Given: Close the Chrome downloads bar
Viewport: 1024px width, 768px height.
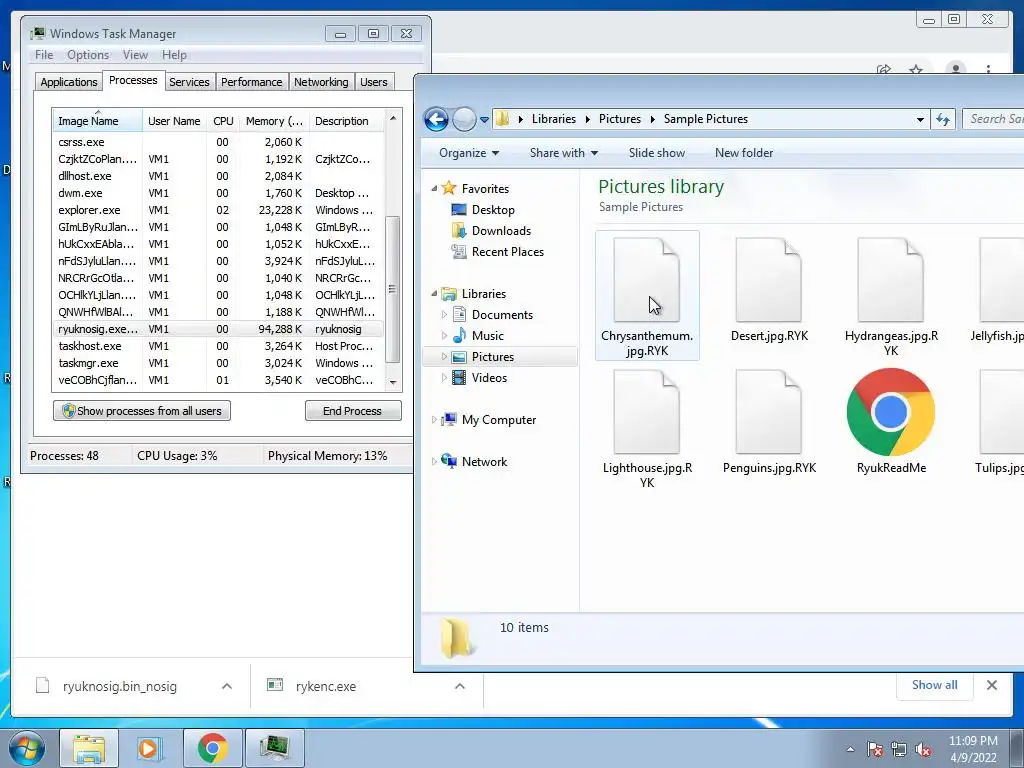Looking at the screenshot, I should [991, 685].
